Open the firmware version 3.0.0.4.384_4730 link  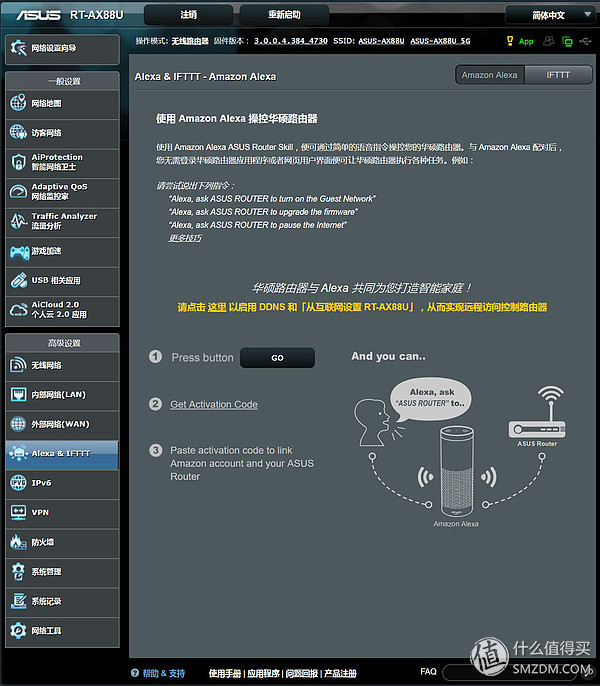(x=291, y=41)
